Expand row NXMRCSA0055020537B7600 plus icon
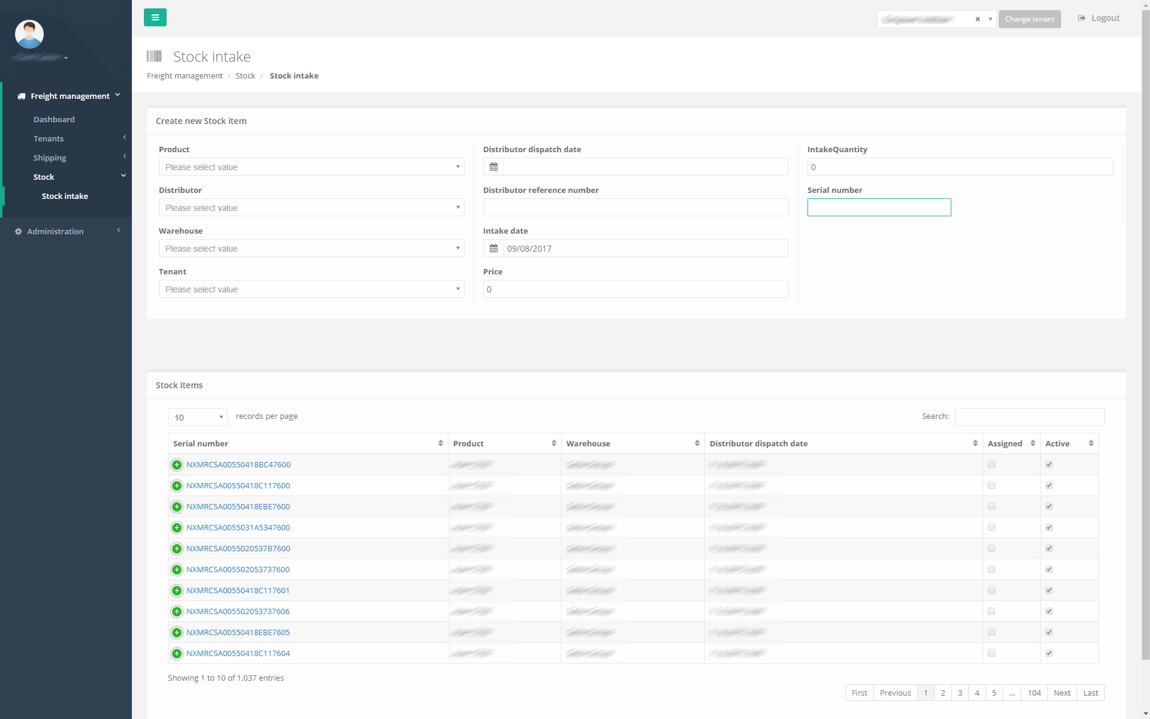 177,549
